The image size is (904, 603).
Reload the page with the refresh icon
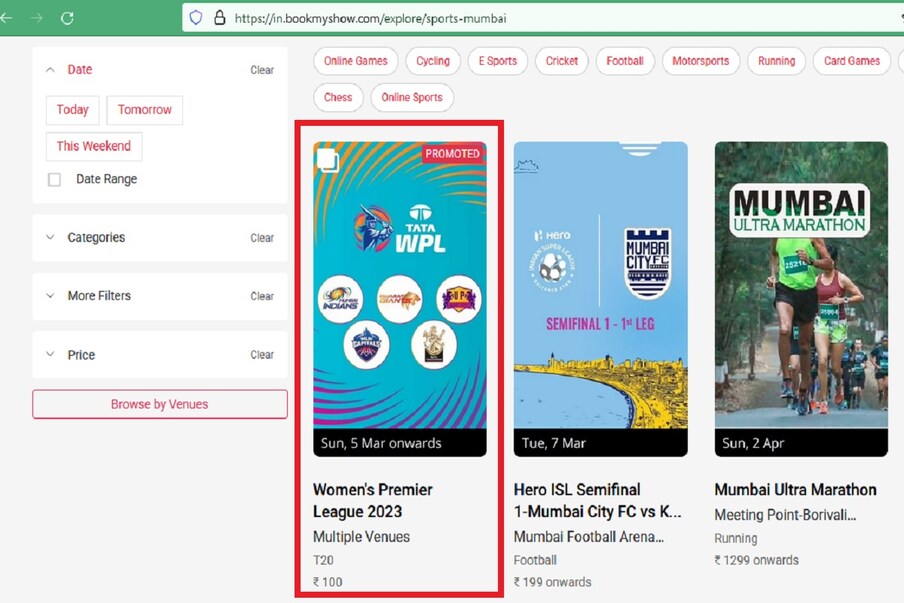click(67, 18)
